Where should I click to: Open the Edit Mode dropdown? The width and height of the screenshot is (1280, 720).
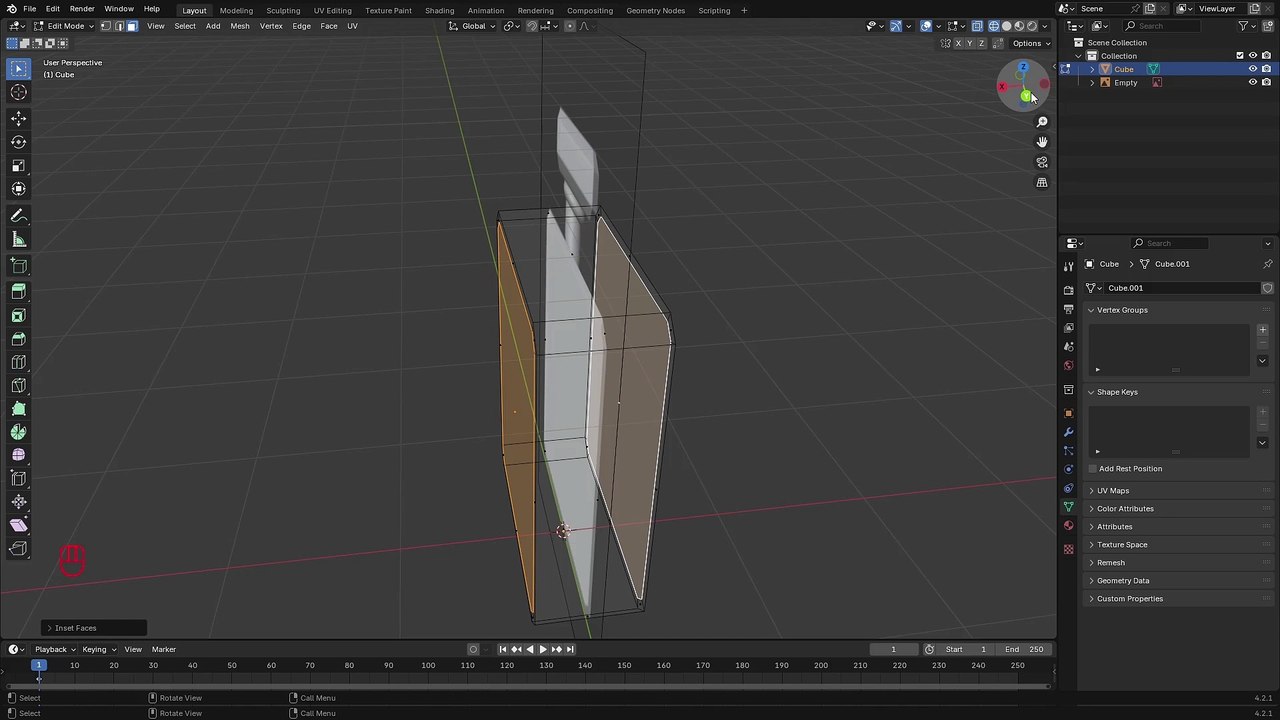click(65, 26)
